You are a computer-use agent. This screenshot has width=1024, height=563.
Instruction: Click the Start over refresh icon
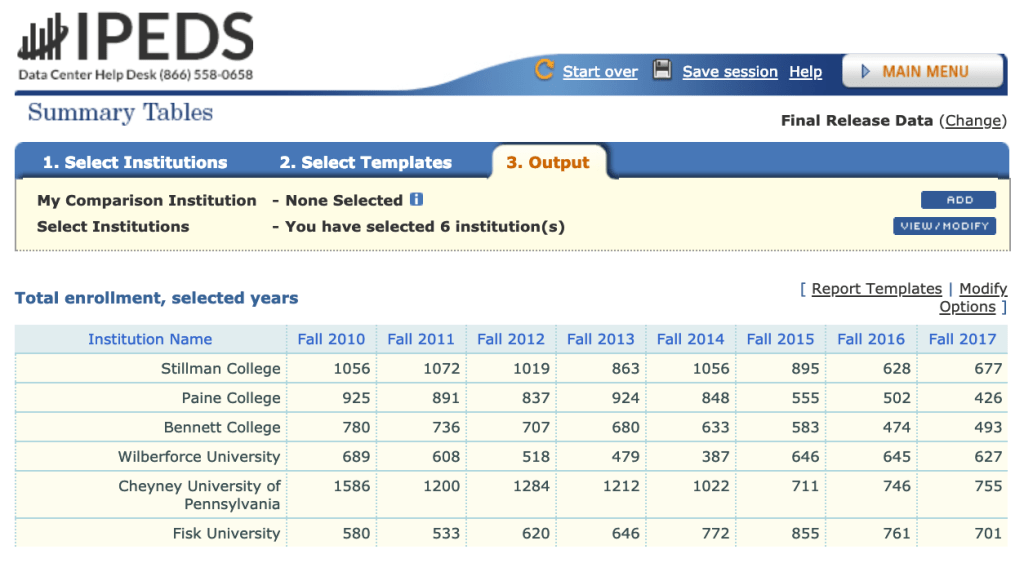pos(545,70)
